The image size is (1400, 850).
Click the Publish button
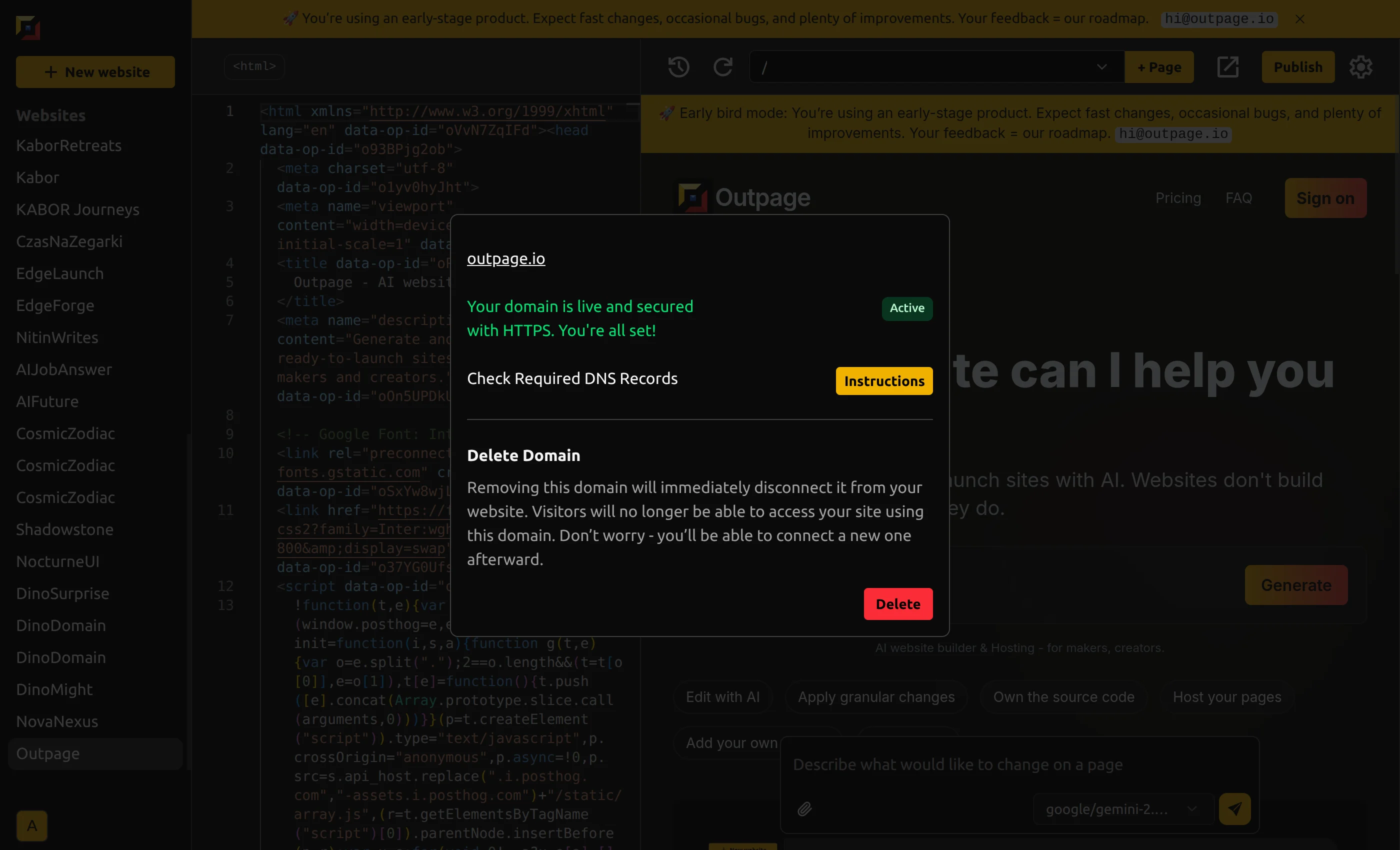[1297, 67]
